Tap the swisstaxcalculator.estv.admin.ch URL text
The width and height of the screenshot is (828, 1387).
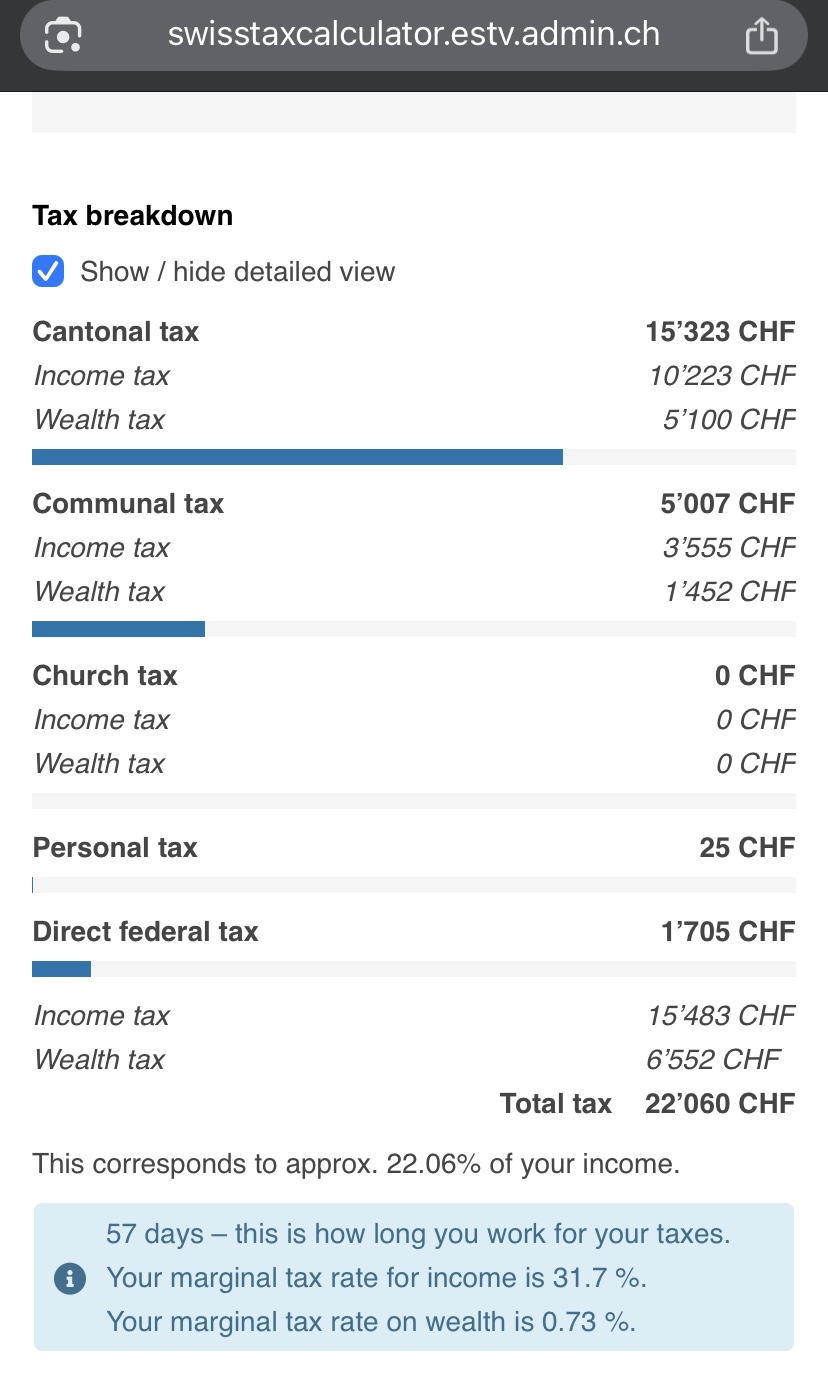point(413,34)
